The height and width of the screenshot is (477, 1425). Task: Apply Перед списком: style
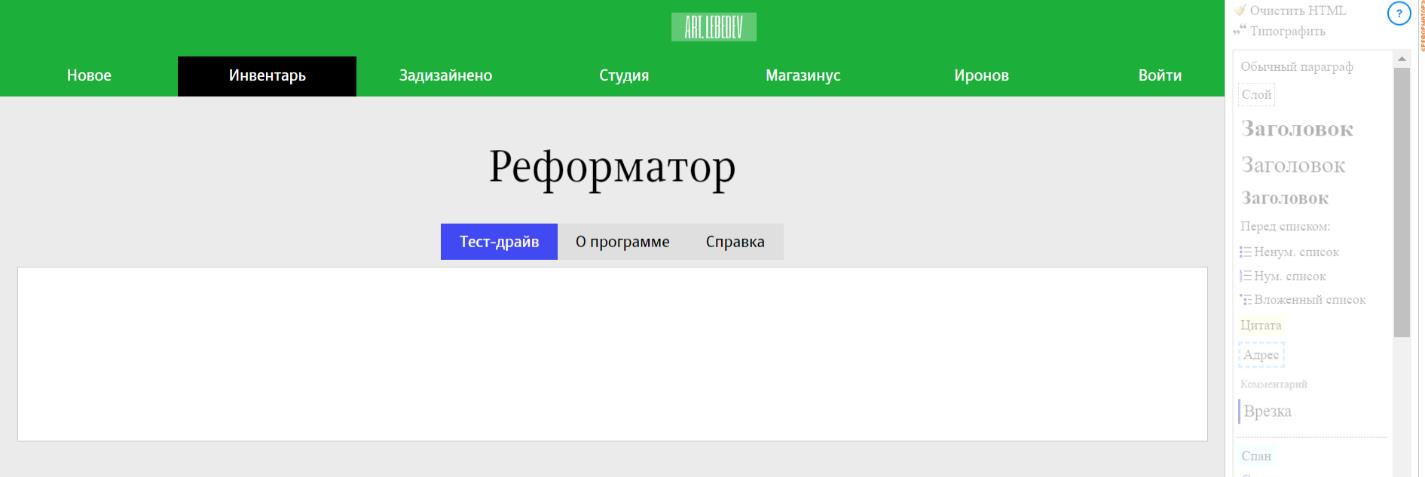[x=1285, y=226]
